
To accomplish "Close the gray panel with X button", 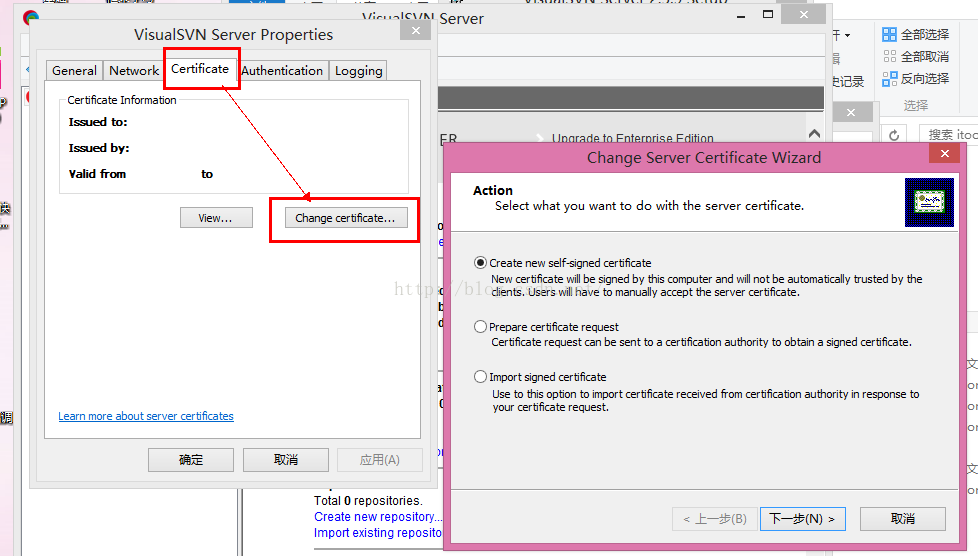I will [851, 112].
